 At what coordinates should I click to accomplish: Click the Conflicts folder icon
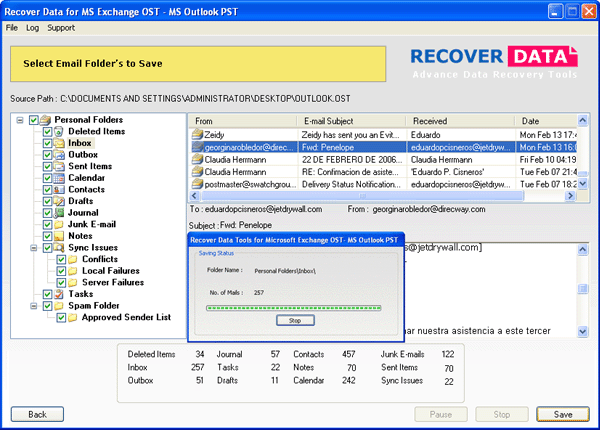pyautogui.click(x=73, y=260)
